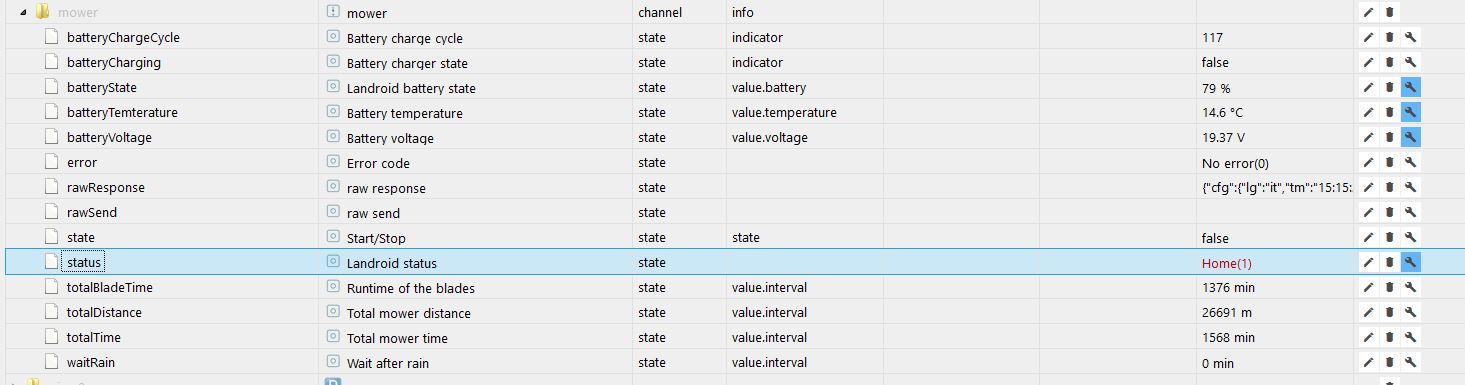Click the Home(1) status value
This screenshot has height=385, width=1465.
tap(1226, 263)
